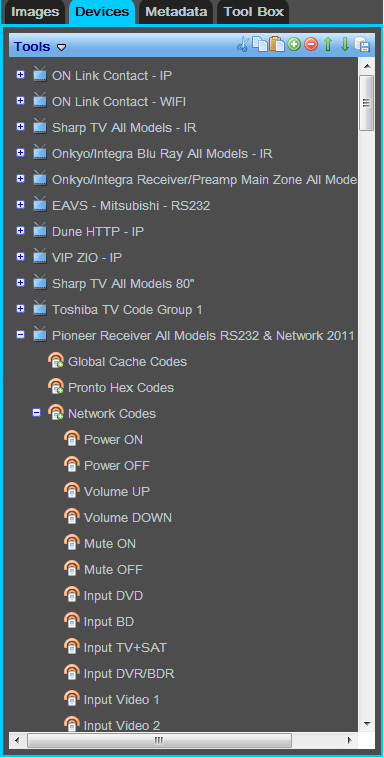Click the green Add plus icon
This screenshot has height=758, width=384.
click(294, 45)
